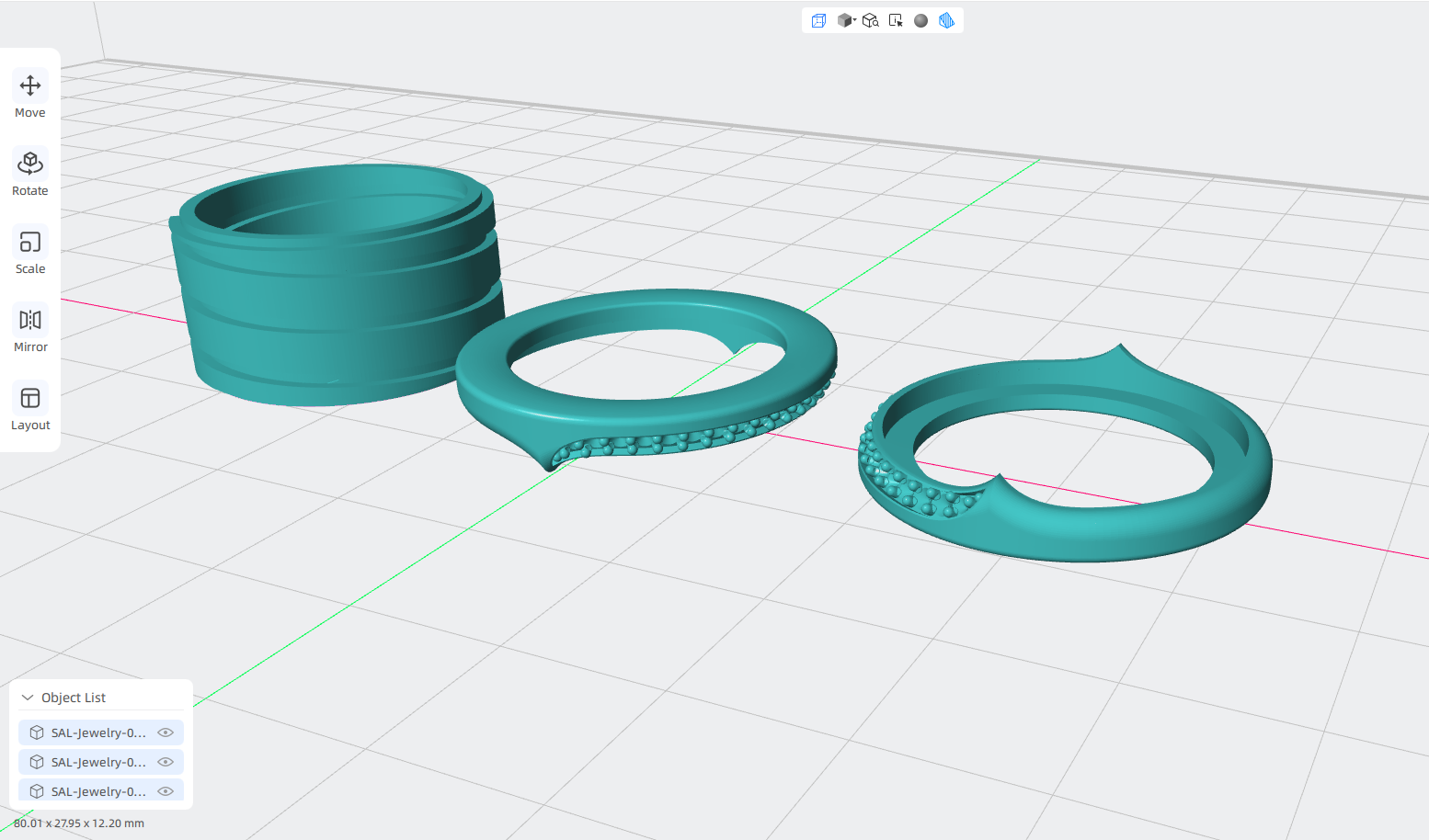
Task: Select the stacked wide band ring model
Action: pyautogui.click(x=336, y=303)
